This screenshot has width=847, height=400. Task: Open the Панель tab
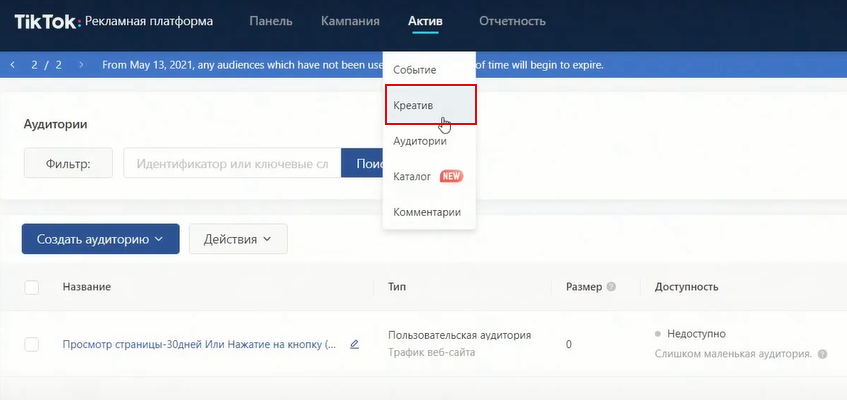click(271, 22)
